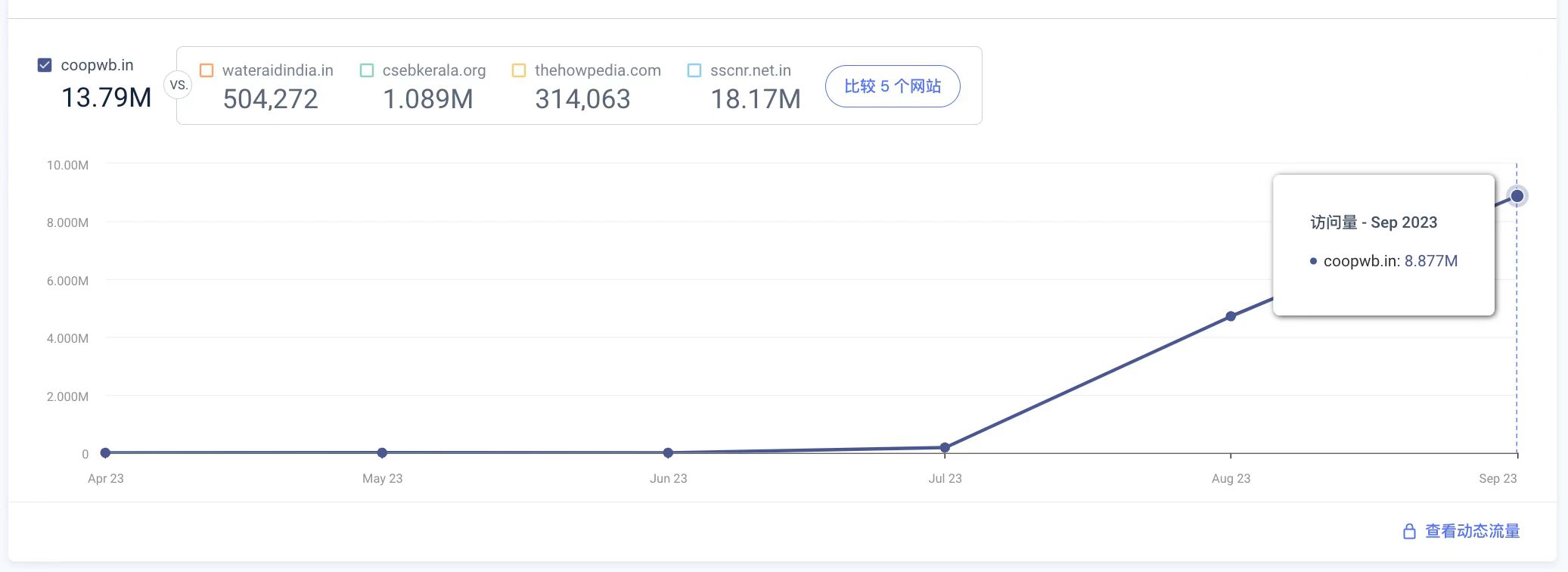
Task: Tick the csebkerala.org checkbox
Action: [x=367, y=70]
